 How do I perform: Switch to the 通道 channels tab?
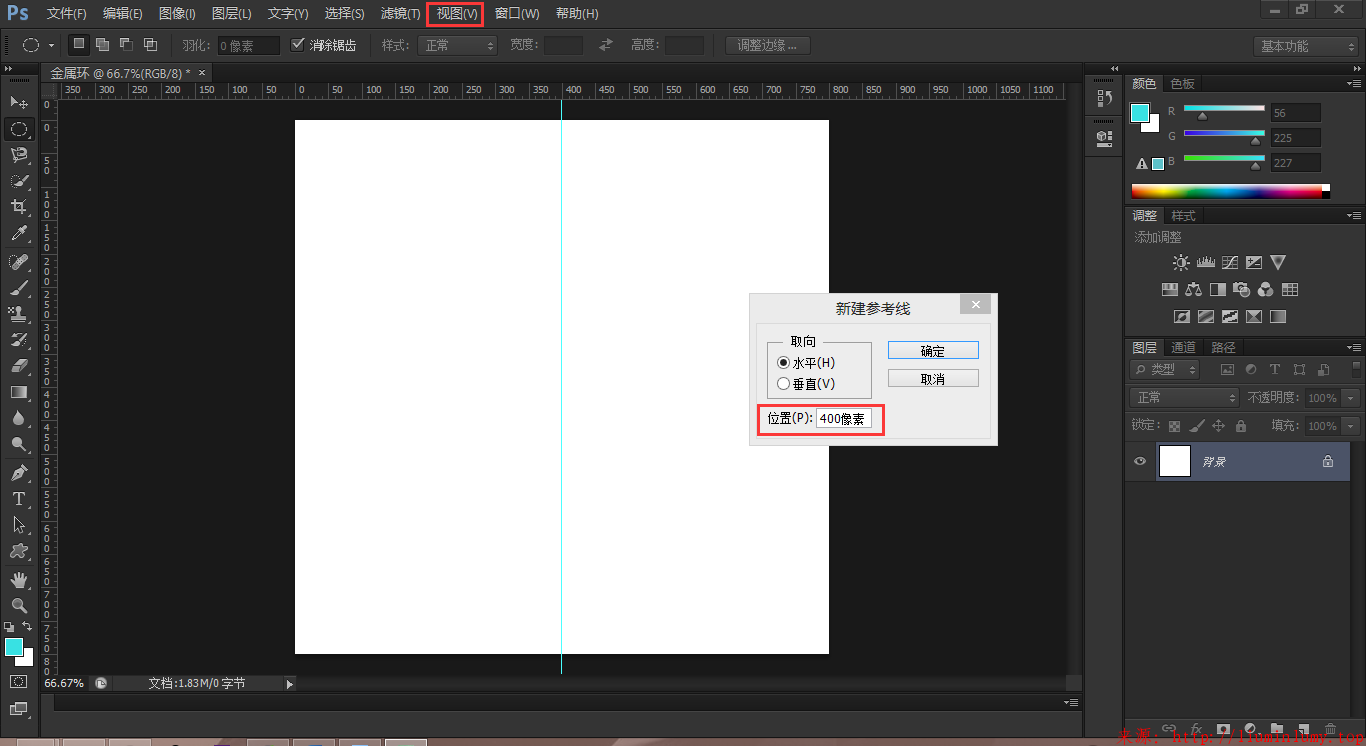point(1184,348)
